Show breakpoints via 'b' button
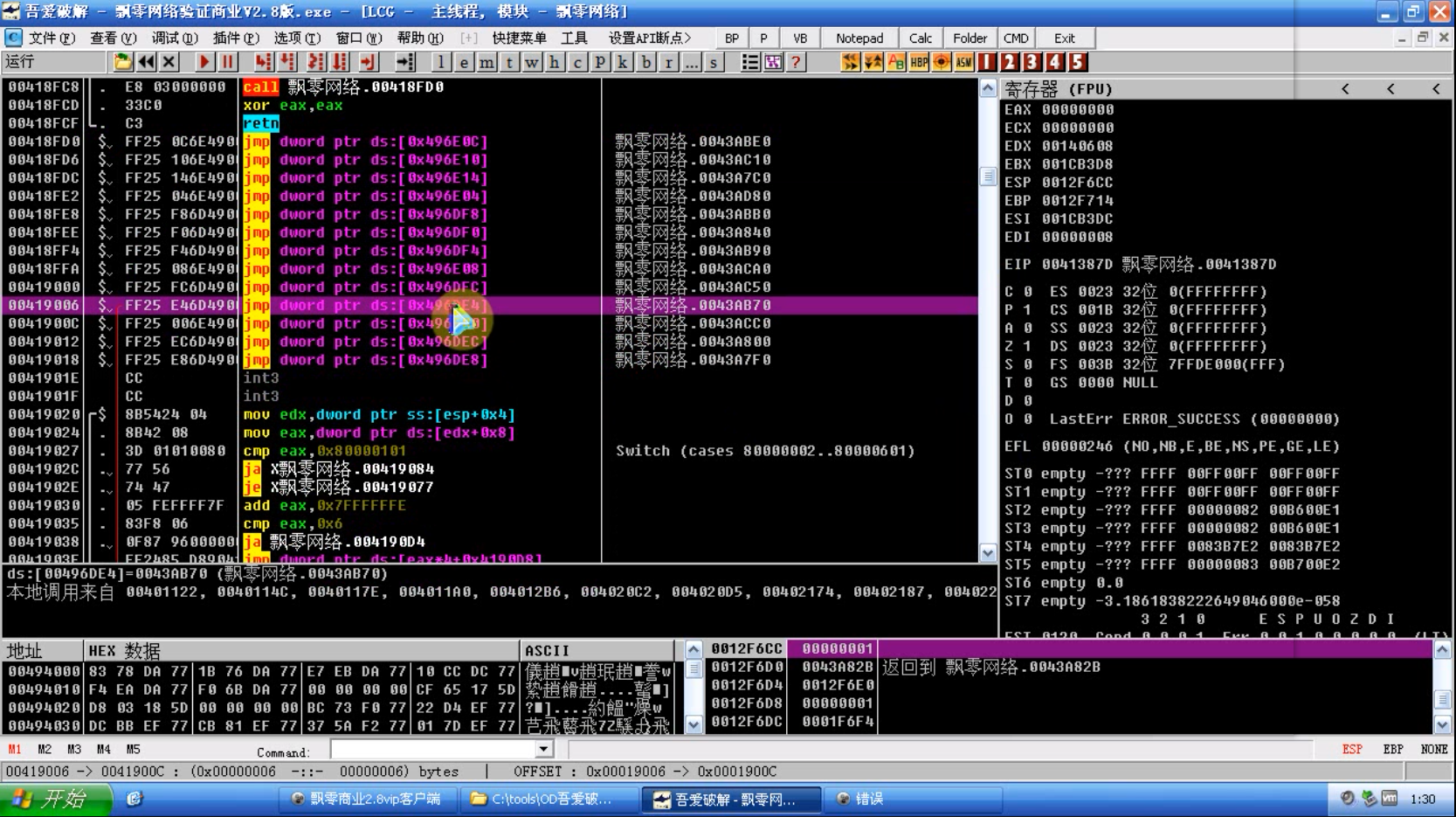The height and width of the screenshot is (817, 1456). coord(645,62)
